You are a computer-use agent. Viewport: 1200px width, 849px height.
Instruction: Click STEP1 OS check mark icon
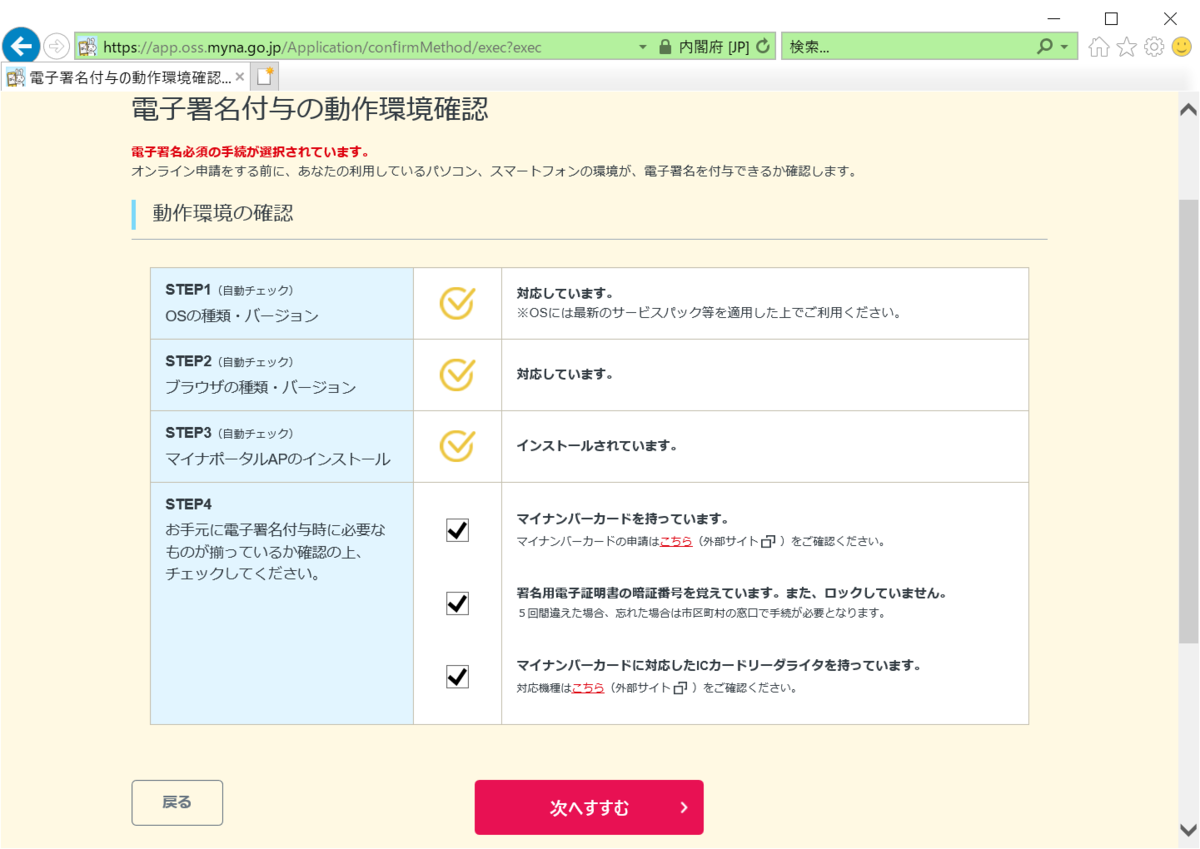pos(457,303)
